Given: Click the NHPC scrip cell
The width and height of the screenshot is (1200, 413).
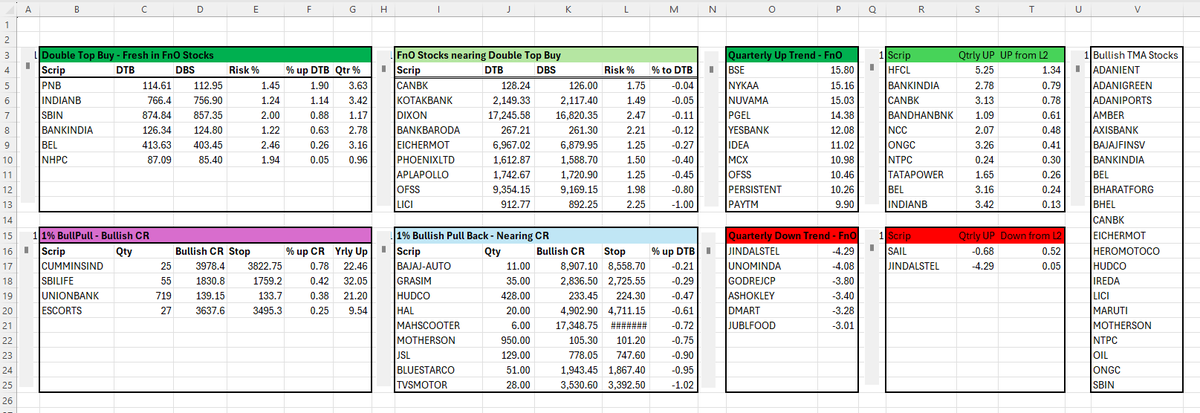Looking at the screenshot, I should 78,160.
